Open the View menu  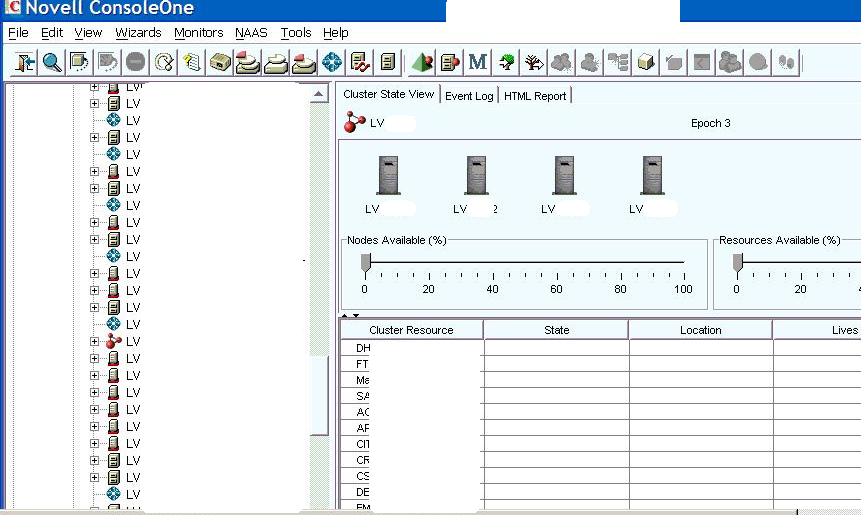pyautogui.click(x=88, y=33)
